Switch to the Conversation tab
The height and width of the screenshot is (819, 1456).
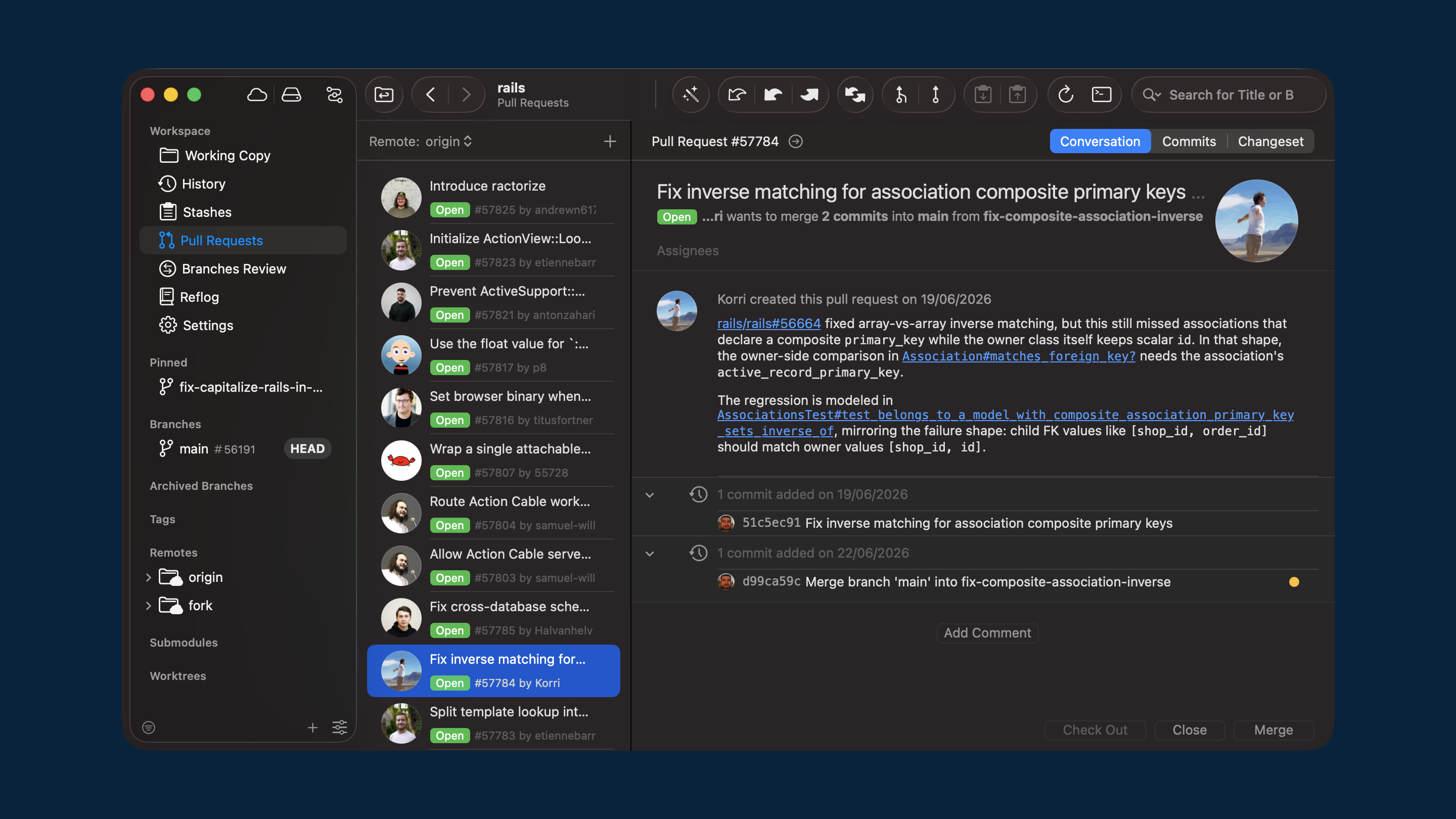point(1100,142)
